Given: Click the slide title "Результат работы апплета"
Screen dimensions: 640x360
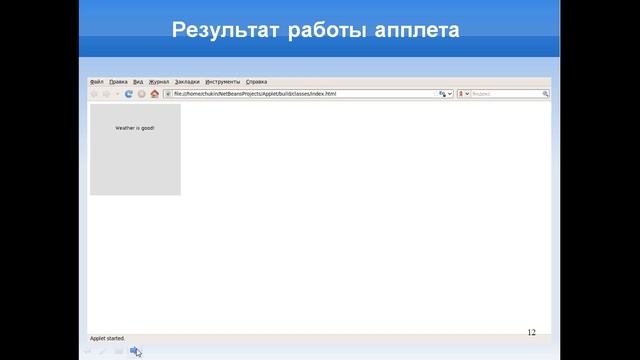Looking at the screenshot, I should [x=316, y=30].
